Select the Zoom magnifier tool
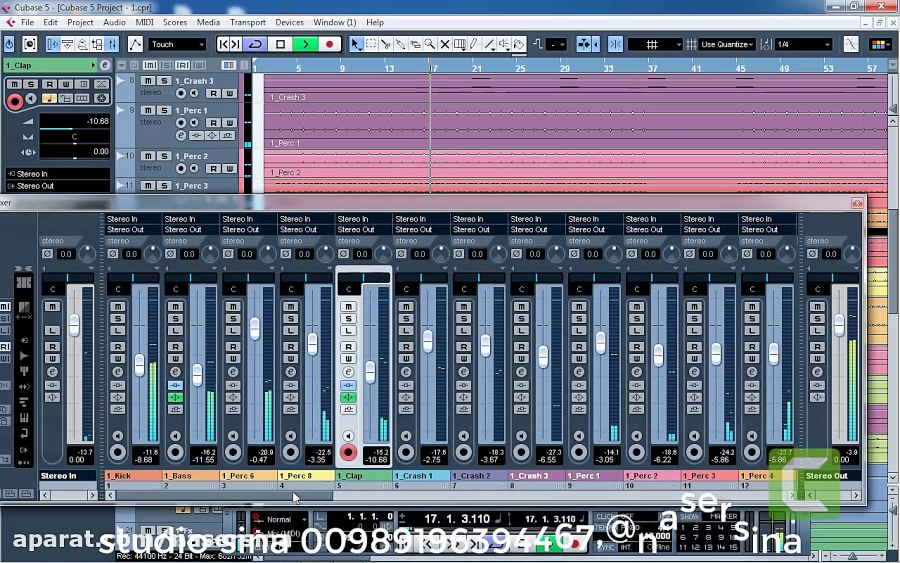 point(429,44)
